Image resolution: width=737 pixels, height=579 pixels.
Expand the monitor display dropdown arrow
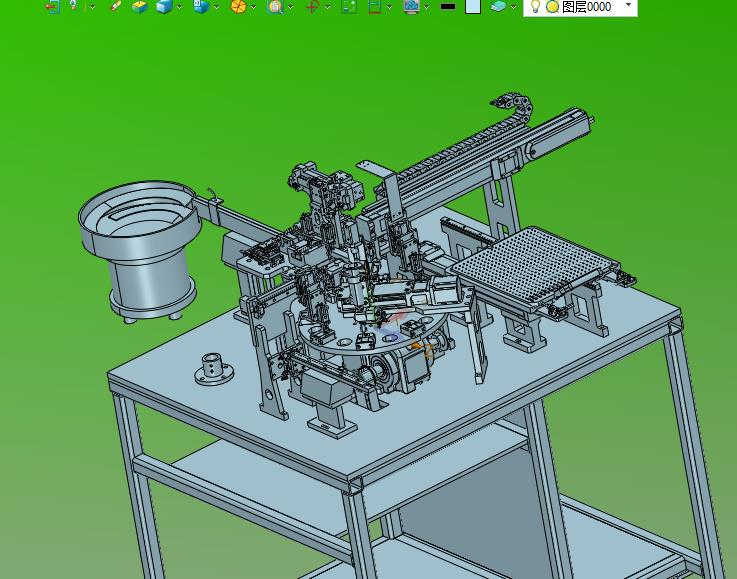pos(426,7)
